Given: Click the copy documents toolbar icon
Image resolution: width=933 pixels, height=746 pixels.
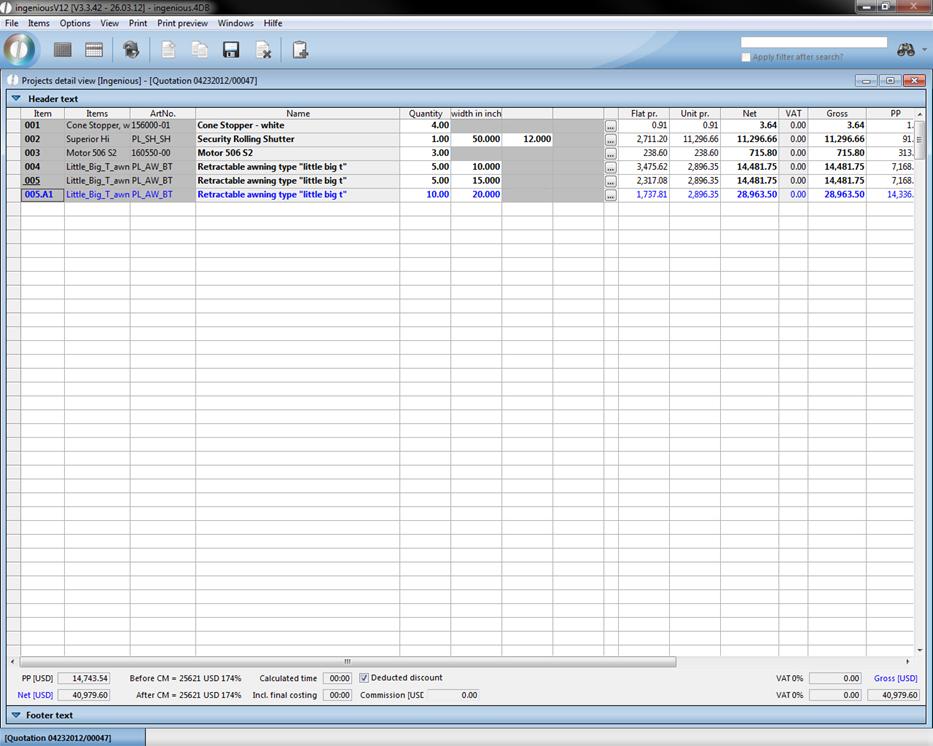Looking at the screenshot, I should [x=199, y=50].
